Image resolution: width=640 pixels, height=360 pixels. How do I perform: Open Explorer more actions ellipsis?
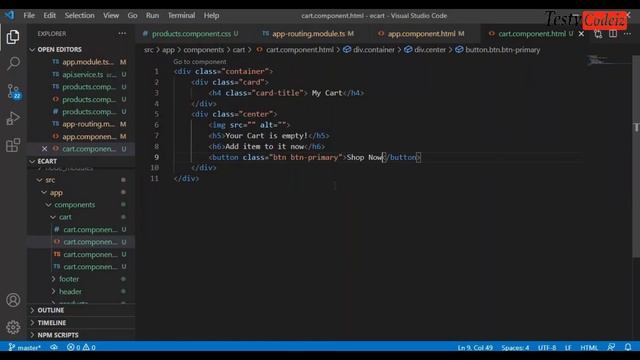[x=122, y=33]
